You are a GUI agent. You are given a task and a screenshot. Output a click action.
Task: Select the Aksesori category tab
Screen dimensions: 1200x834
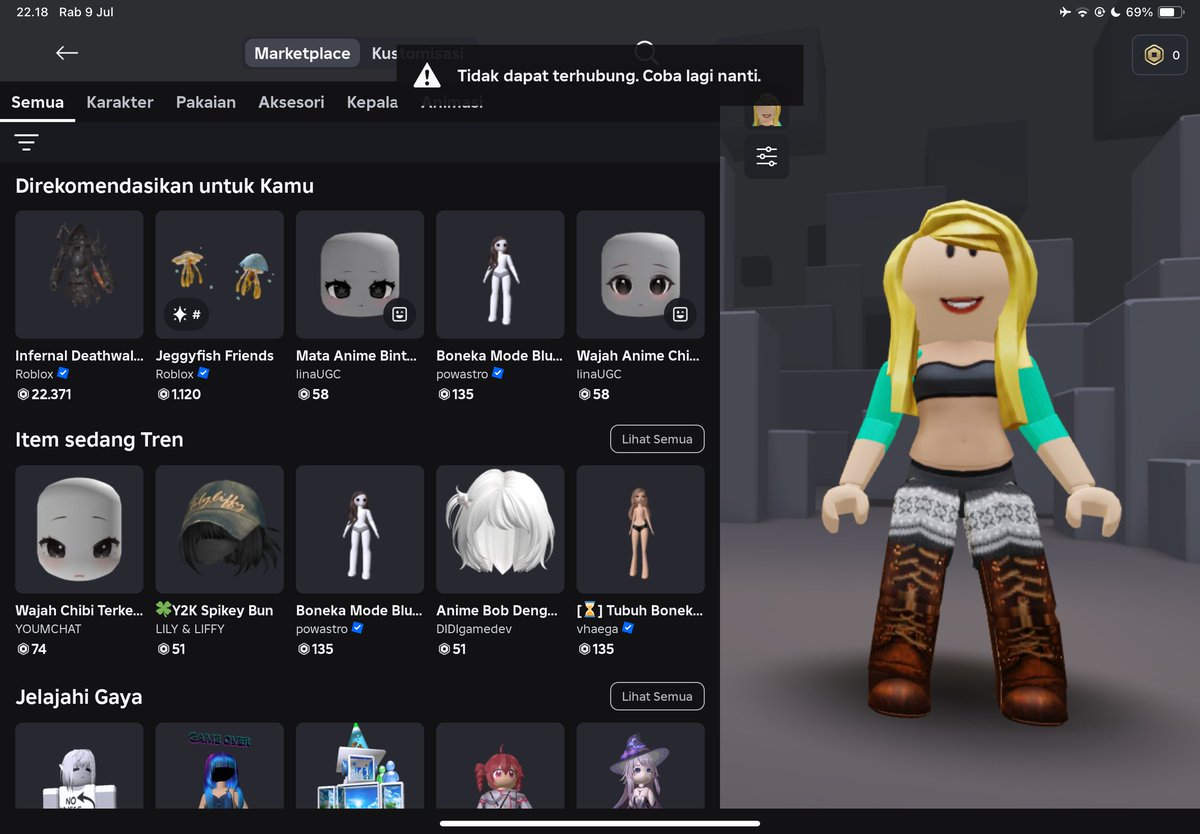click(x=291, y=102)
